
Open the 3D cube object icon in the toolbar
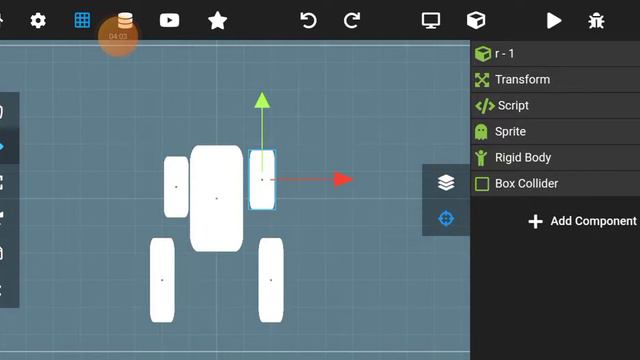point(476,20)
